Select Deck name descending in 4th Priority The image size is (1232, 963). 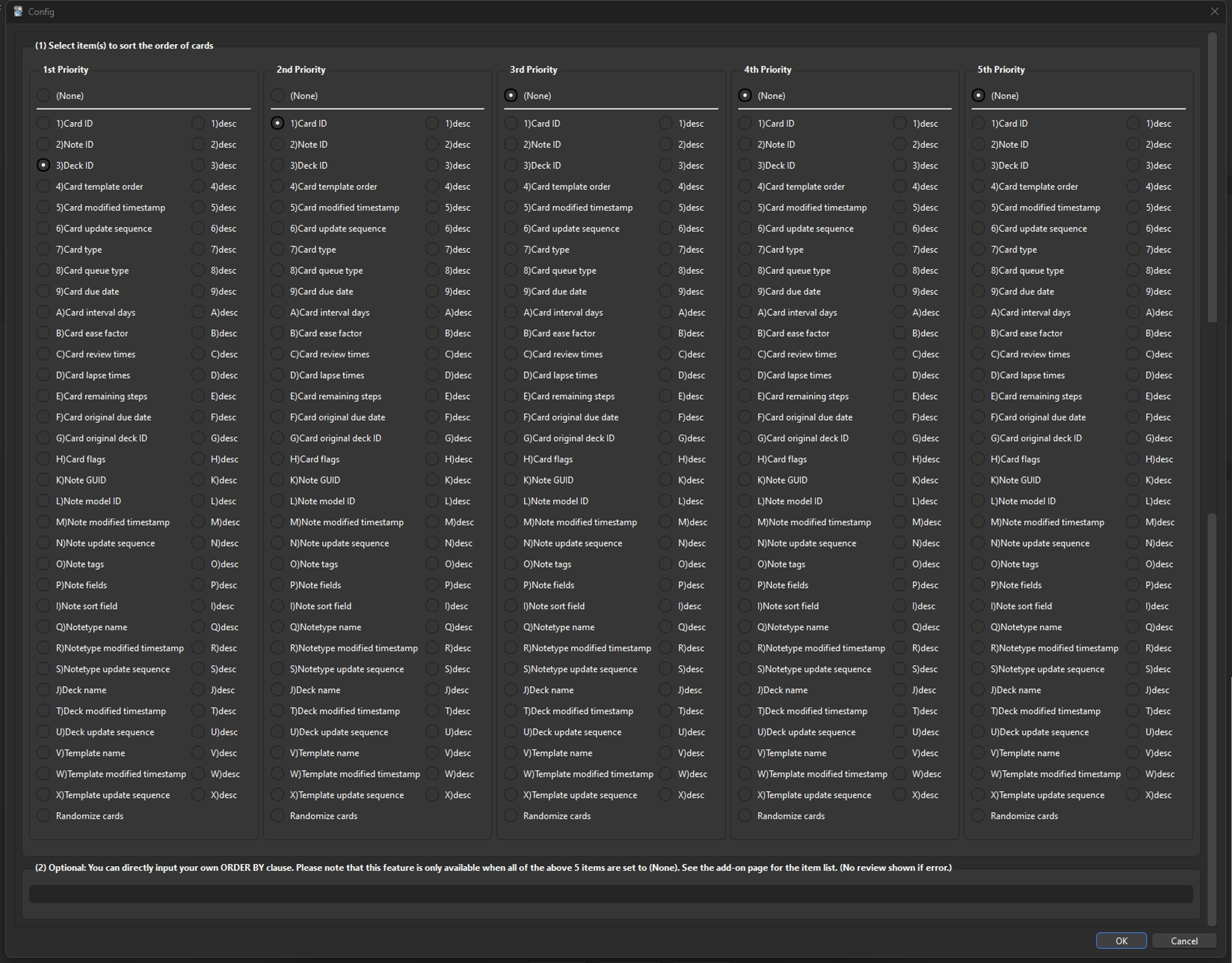tap(900, 690)
